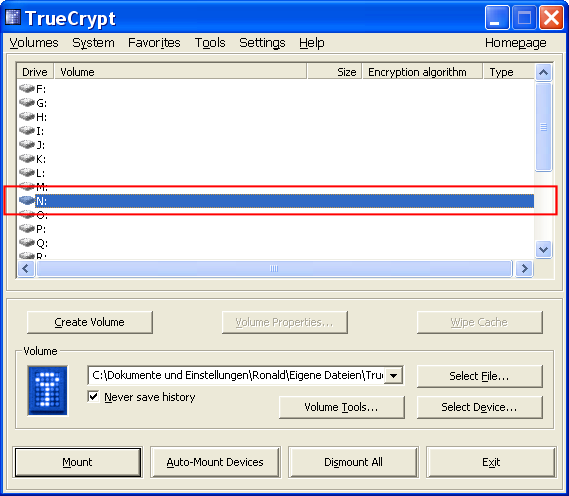Viewport: 569px width, 496px height.
Task: Click the Mount button
Action: click(78, 462)
